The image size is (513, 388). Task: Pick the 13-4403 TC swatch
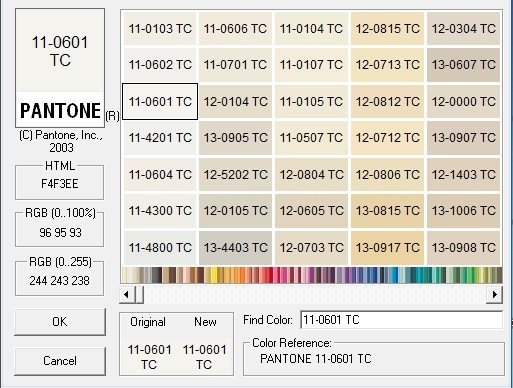click(x=235, y=248)
